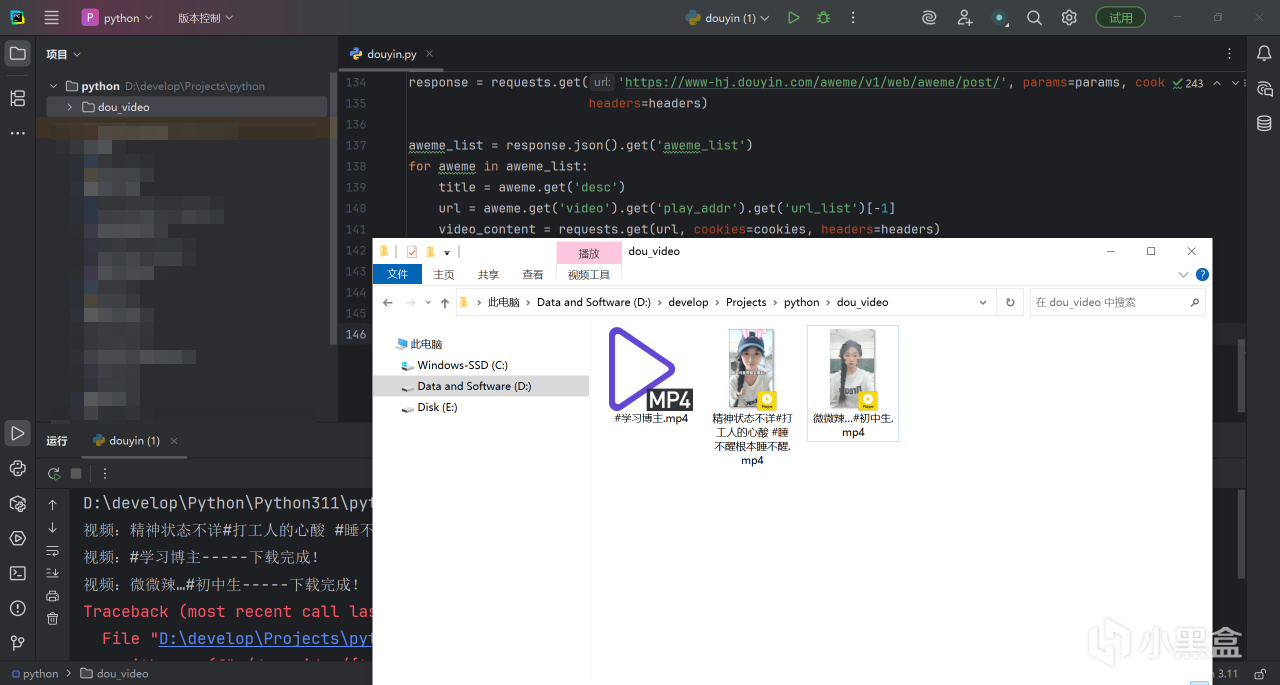Open the 项目 view dropdown

pos(63,54)
